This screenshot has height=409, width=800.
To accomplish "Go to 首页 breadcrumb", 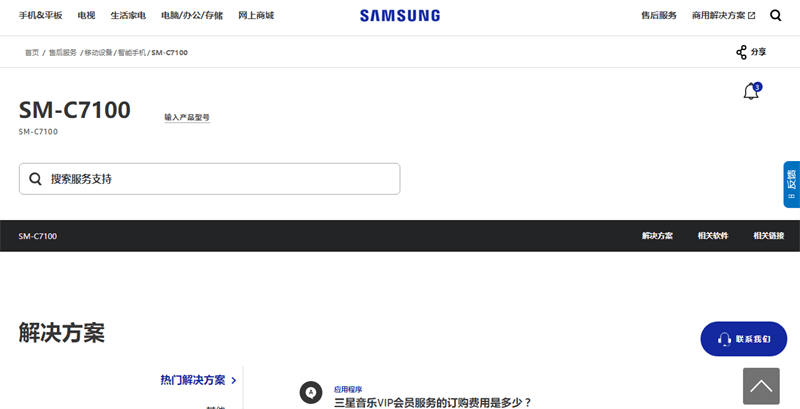I will point(32,53).
